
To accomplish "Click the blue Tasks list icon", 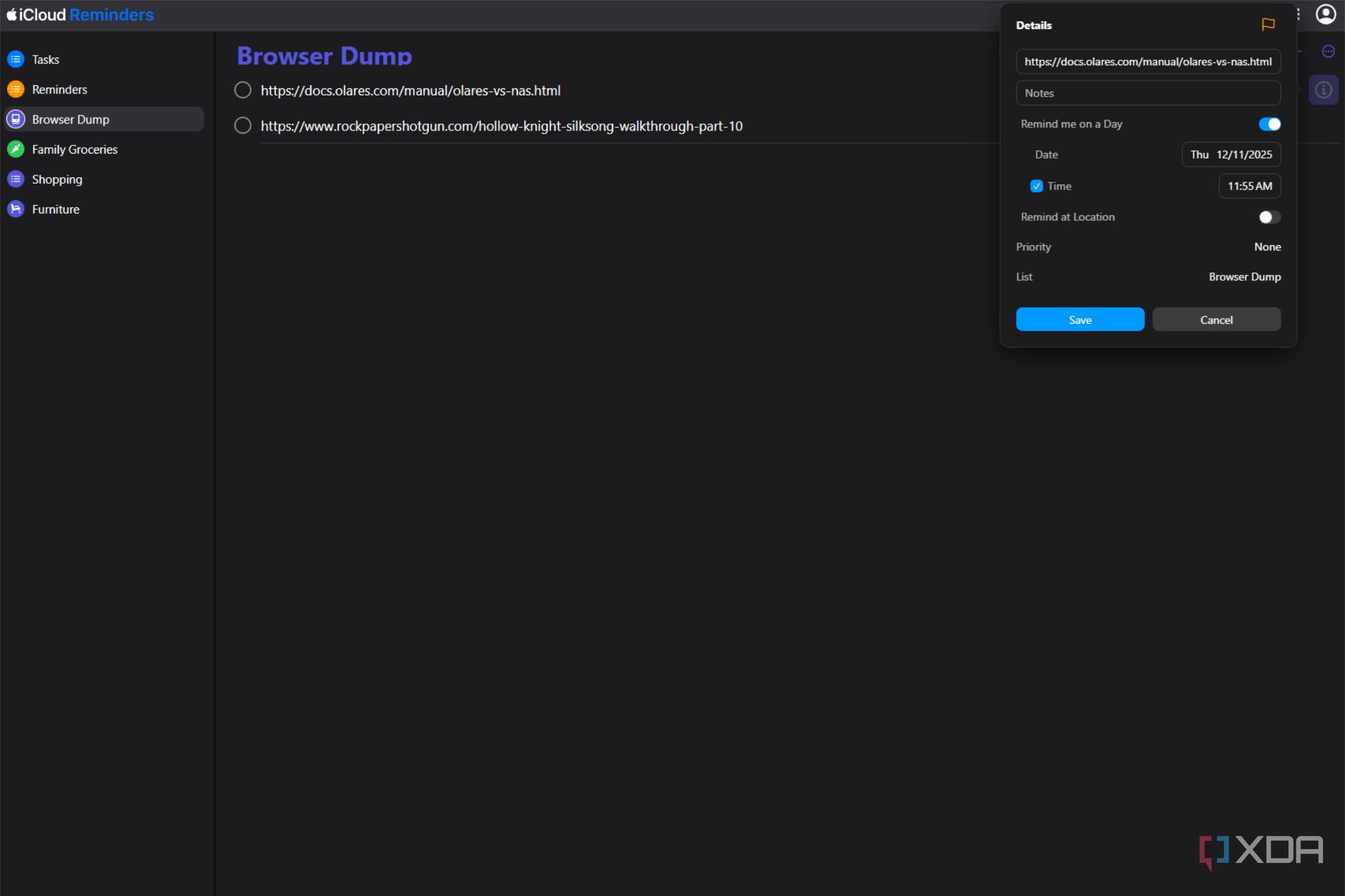I will click(15, 60).
